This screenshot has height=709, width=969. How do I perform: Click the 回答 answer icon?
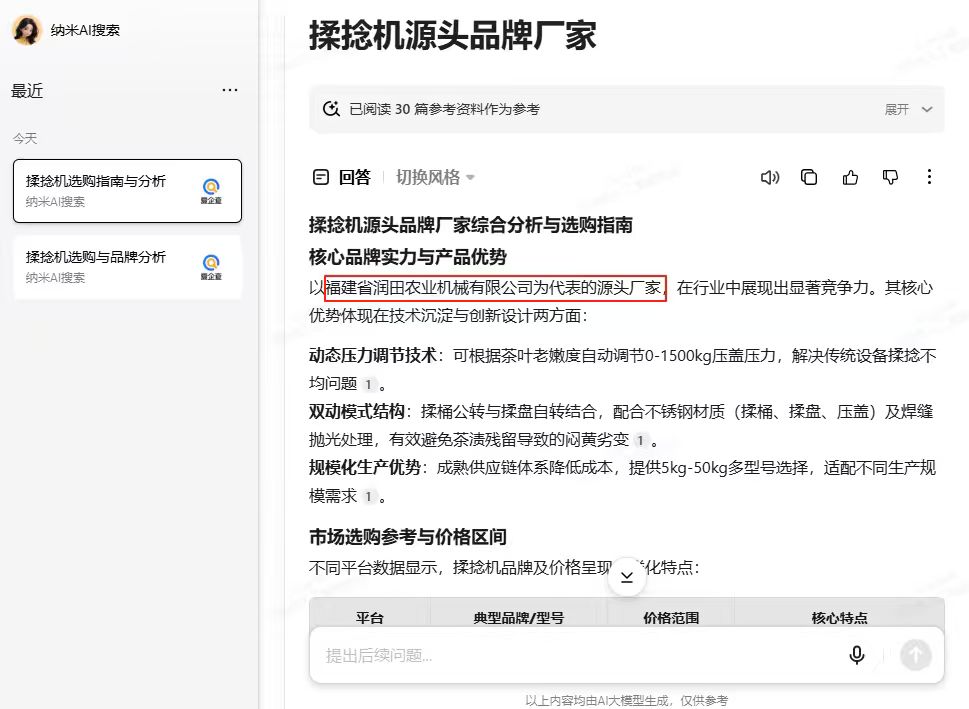[x=321, y=177]
